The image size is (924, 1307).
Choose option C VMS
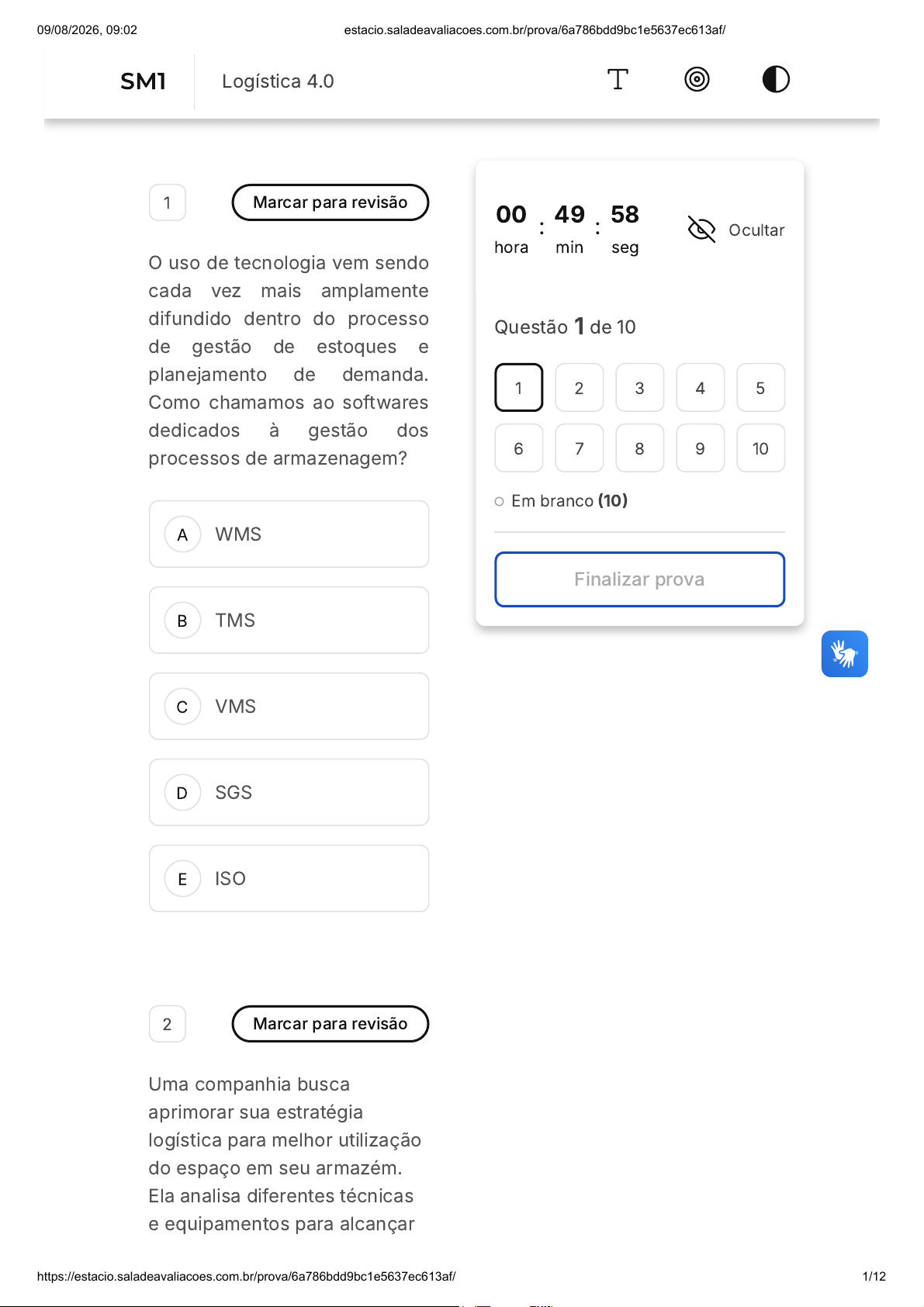(289, 707)
